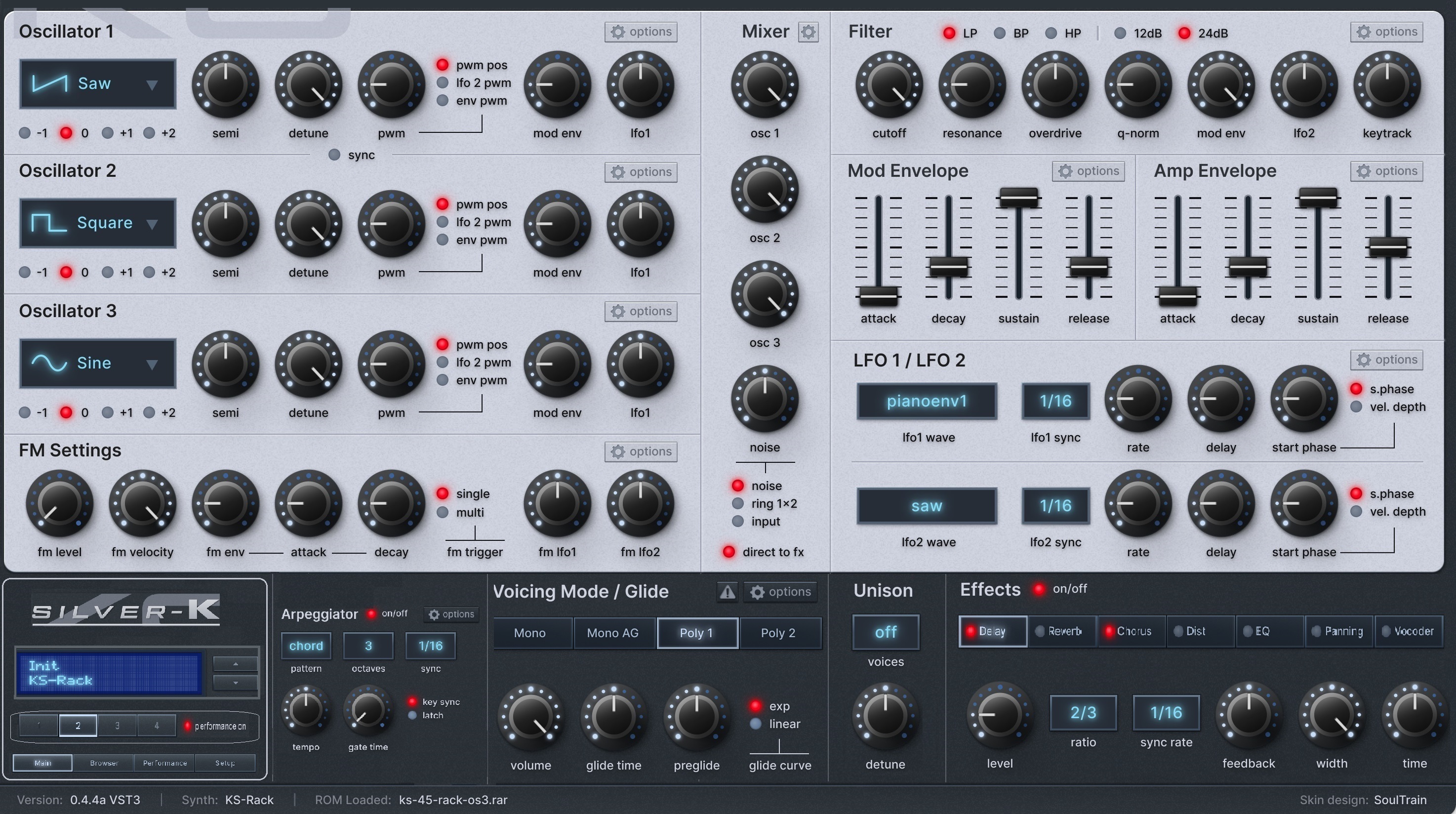Open arpeggiator chord pattern selector
This screenshot has width=1456, height=814.
point(306,646)
